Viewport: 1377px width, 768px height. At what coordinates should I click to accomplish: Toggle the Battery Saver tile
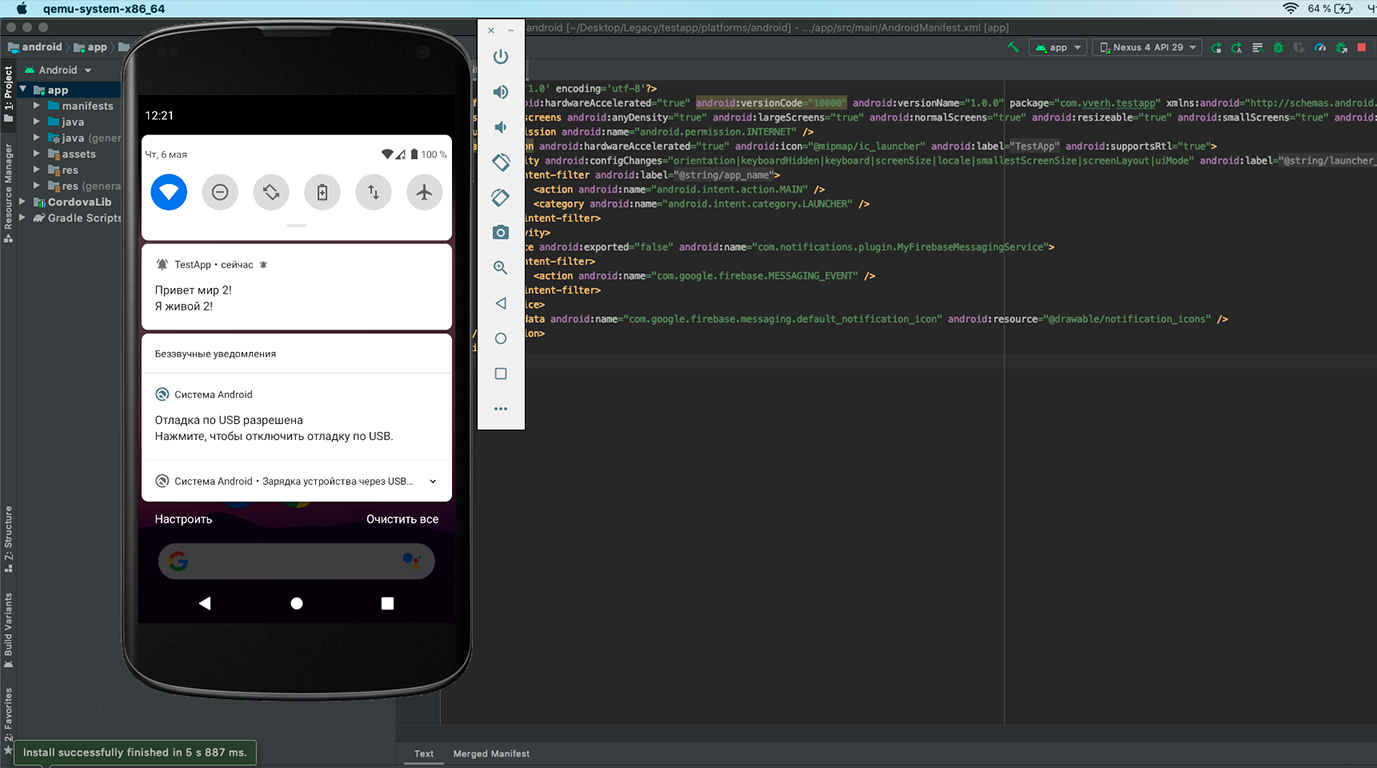(322, 192)
